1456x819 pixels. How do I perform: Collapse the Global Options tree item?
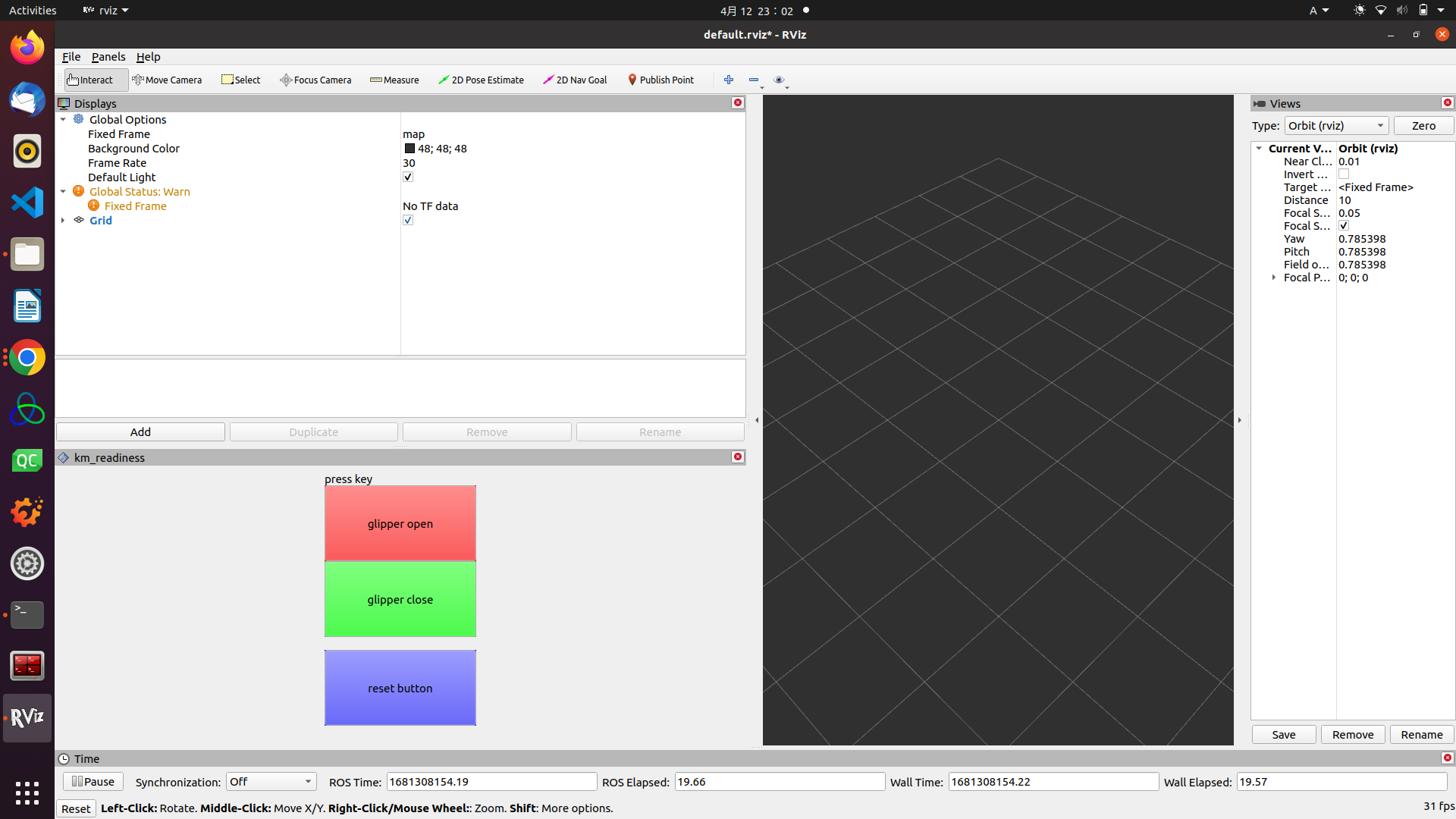point(63,119)
